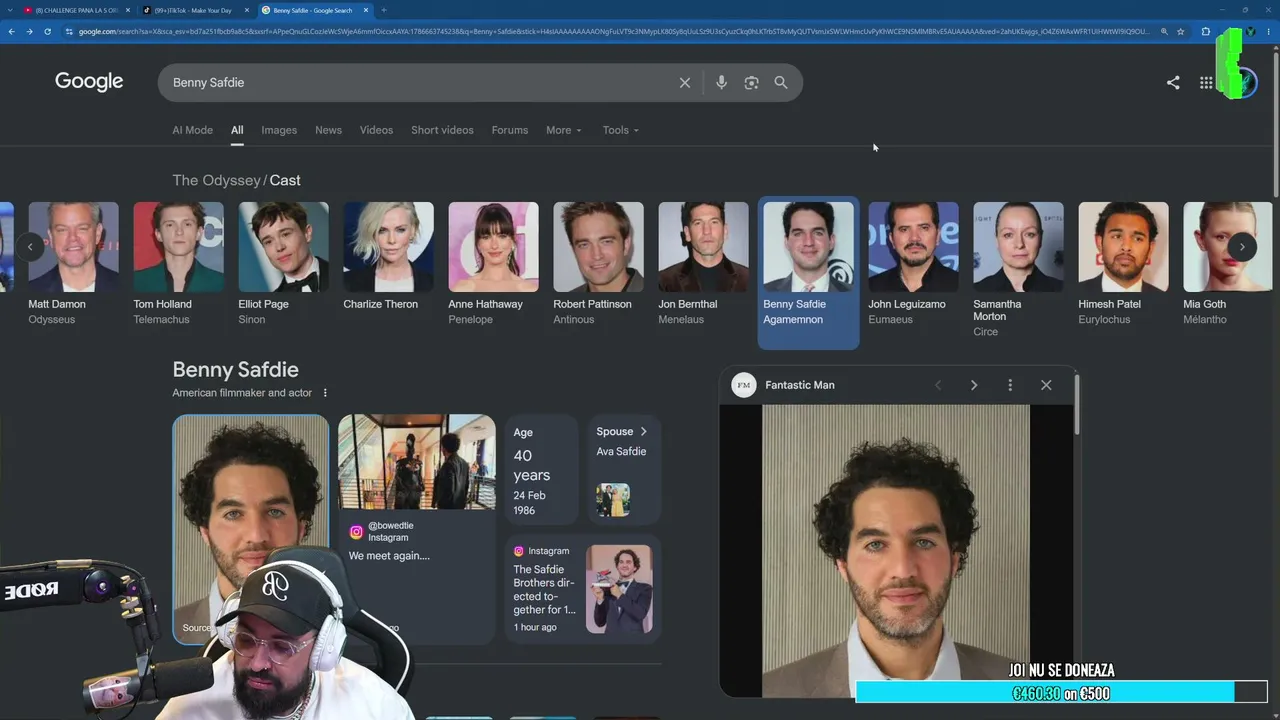The image size is (1280, 720).
Task: Go to previous image in Fantastic Man viewer
Action: (938, 385)
